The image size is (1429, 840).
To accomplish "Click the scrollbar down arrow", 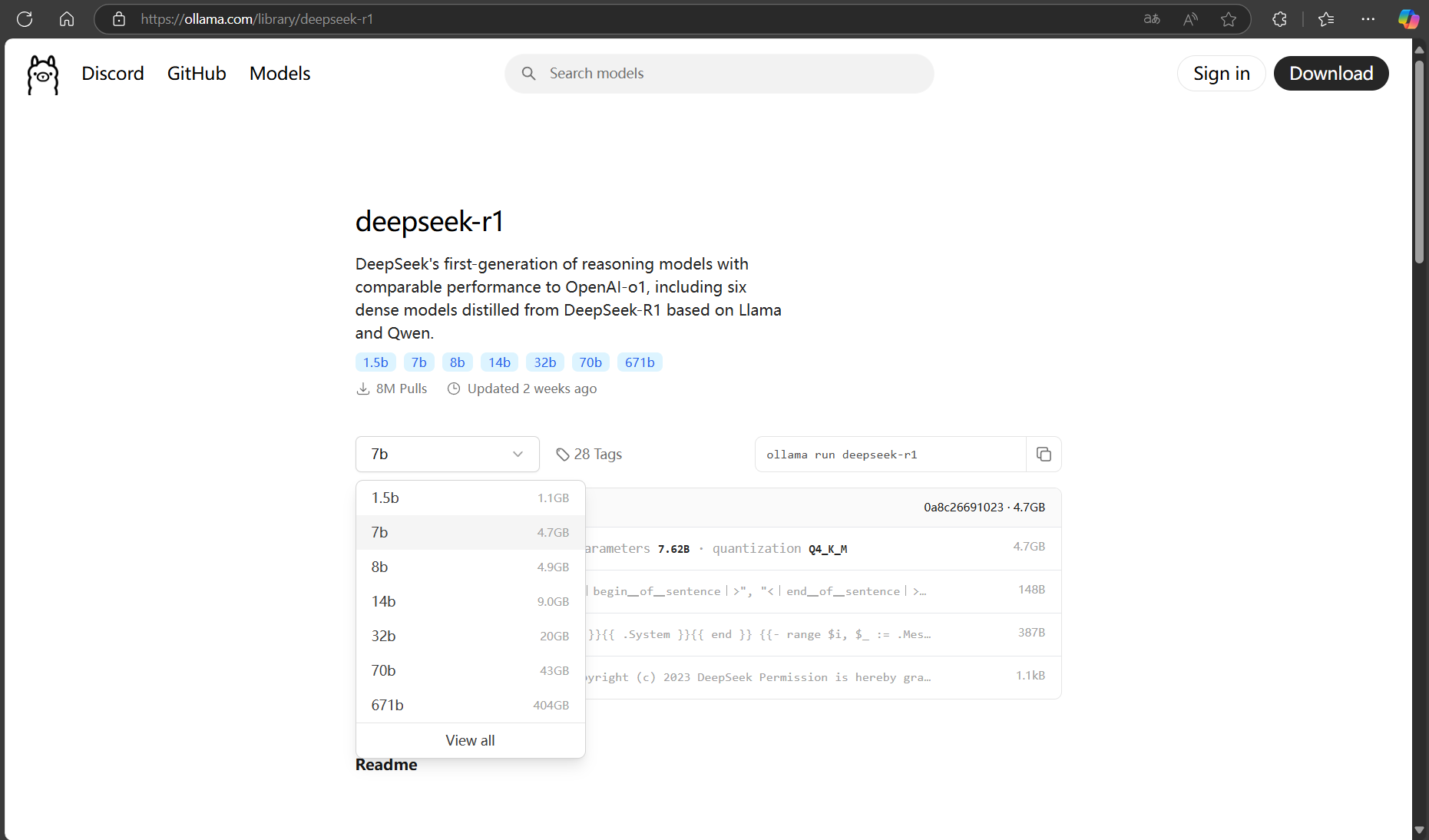I will coord(1420,831).
